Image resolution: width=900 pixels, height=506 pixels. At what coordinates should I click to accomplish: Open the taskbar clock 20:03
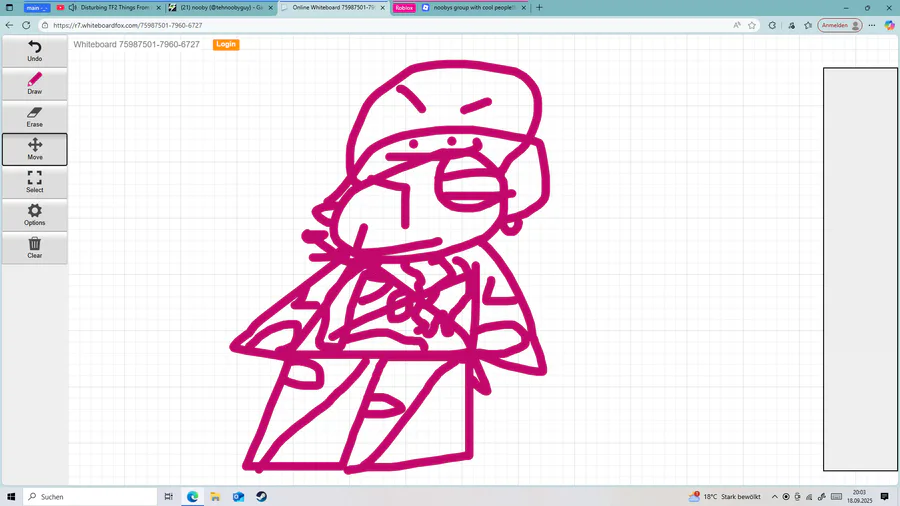tap(859, 496)
